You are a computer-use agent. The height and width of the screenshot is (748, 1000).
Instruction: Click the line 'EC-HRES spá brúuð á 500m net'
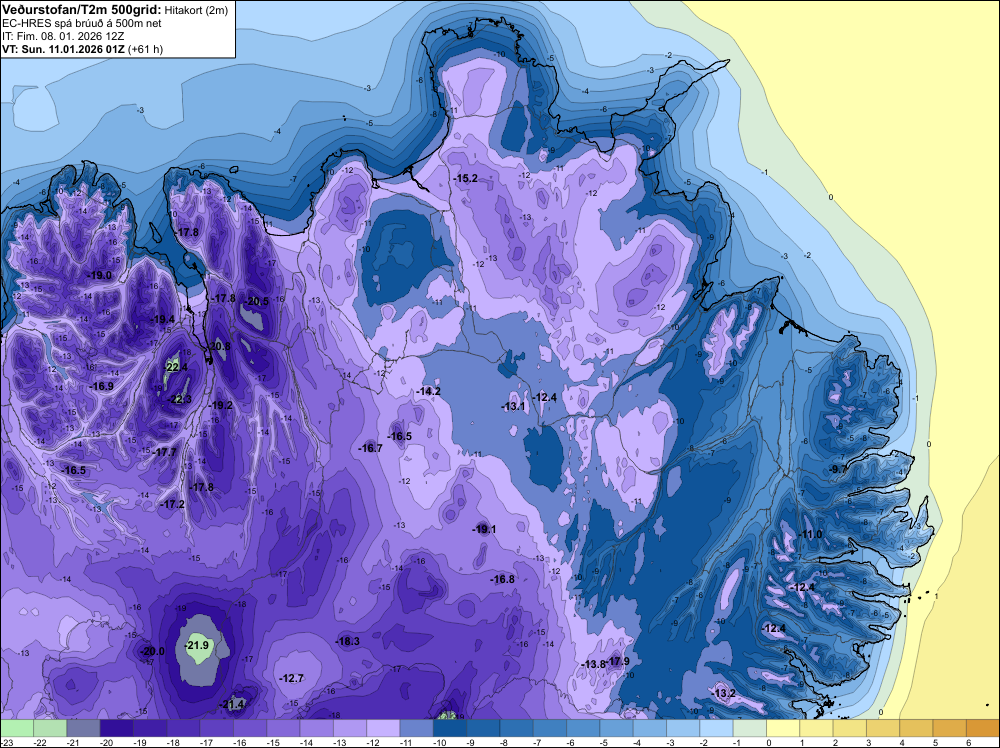(82, 23)
